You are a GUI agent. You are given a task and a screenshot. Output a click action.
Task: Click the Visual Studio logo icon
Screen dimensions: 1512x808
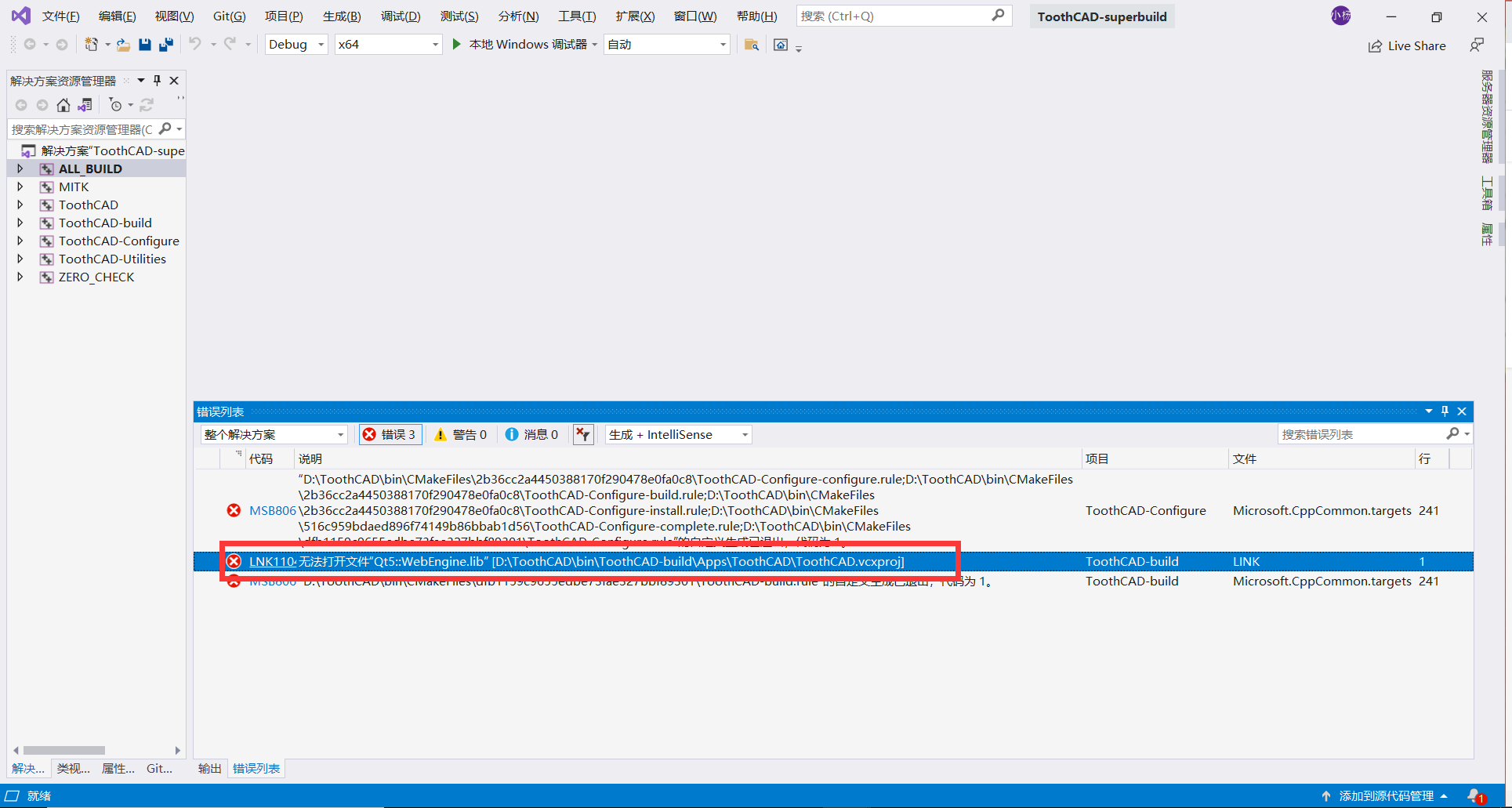[20, 16]
